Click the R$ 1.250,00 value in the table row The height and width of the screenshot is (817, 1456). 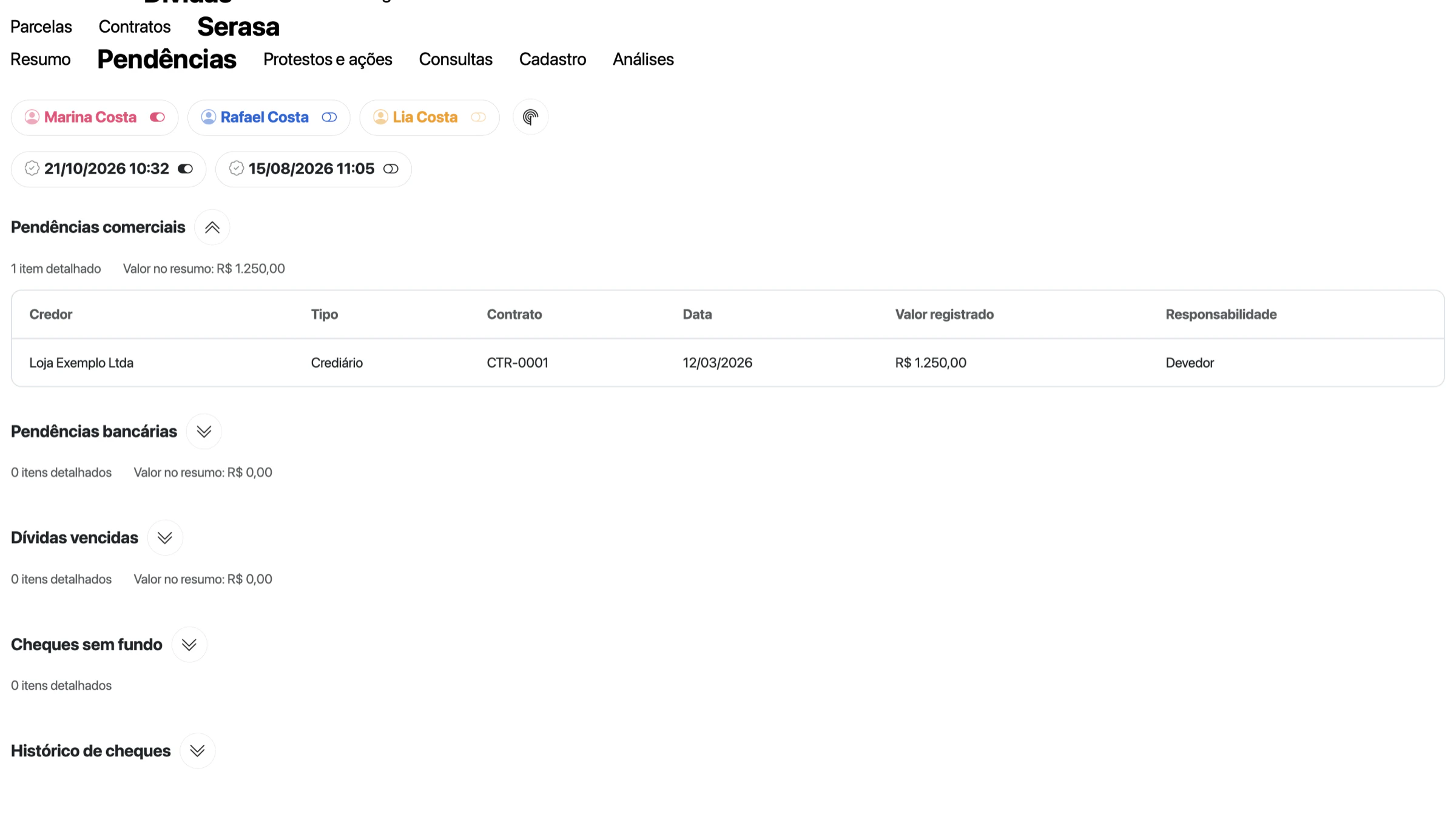click(931, 363)
